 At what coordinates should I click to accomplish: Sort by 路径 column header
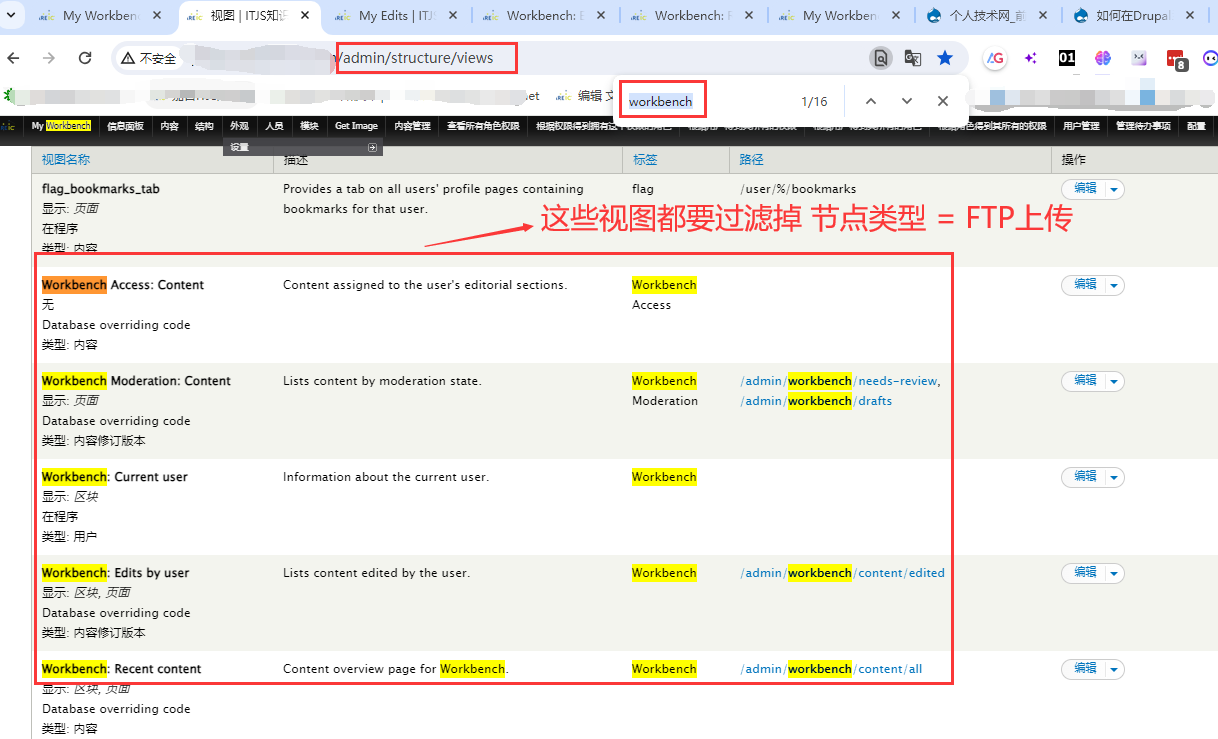point(752,159)
